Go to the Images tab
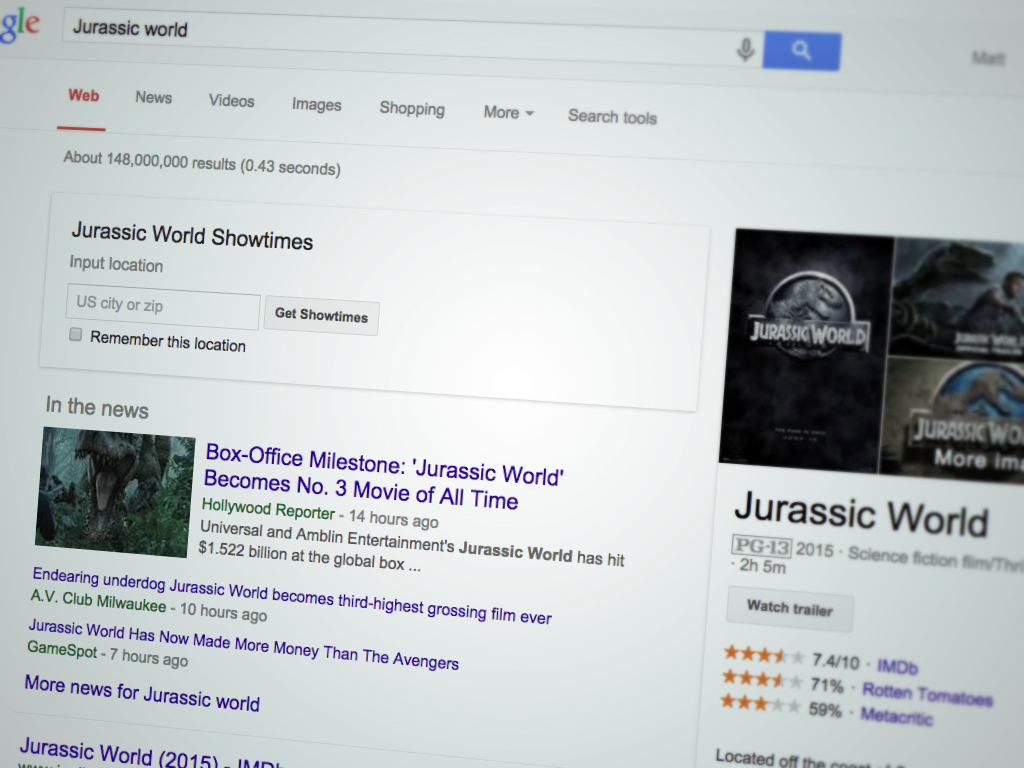 317,105
